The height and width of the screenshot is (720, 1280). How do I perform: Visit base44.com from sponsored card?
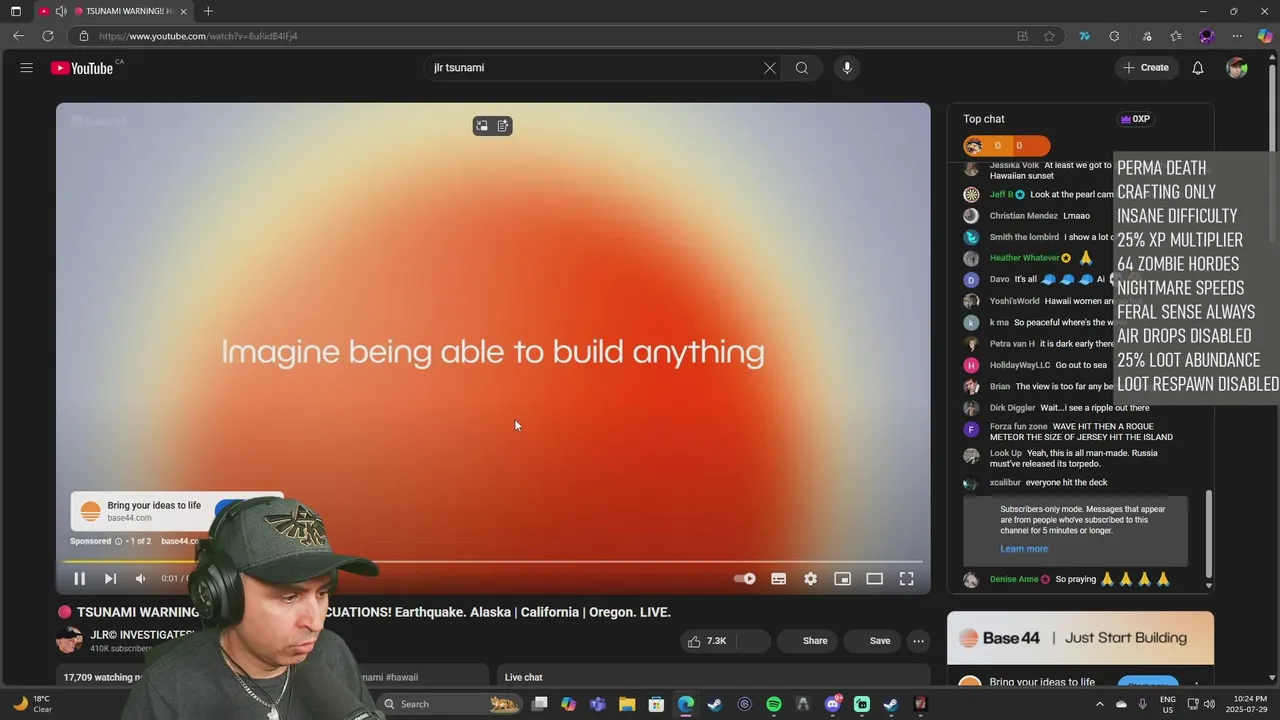[130, 518]
